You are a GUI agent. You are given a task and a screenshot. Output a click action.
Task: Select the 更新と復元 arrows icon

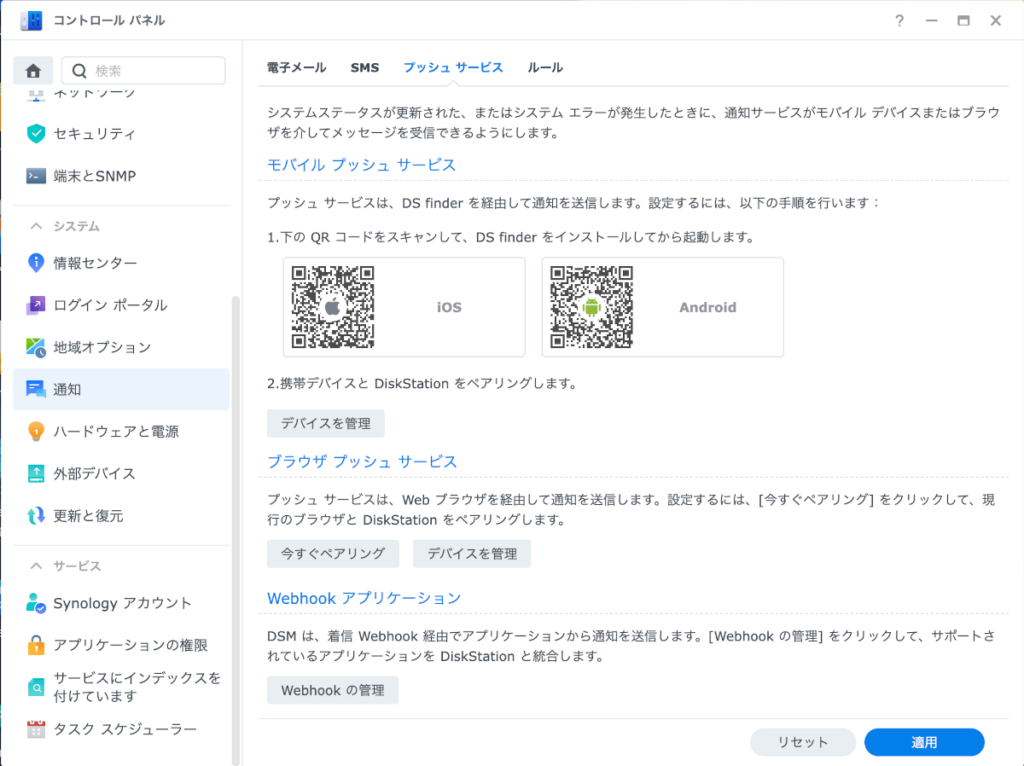(x=36, y=515)
